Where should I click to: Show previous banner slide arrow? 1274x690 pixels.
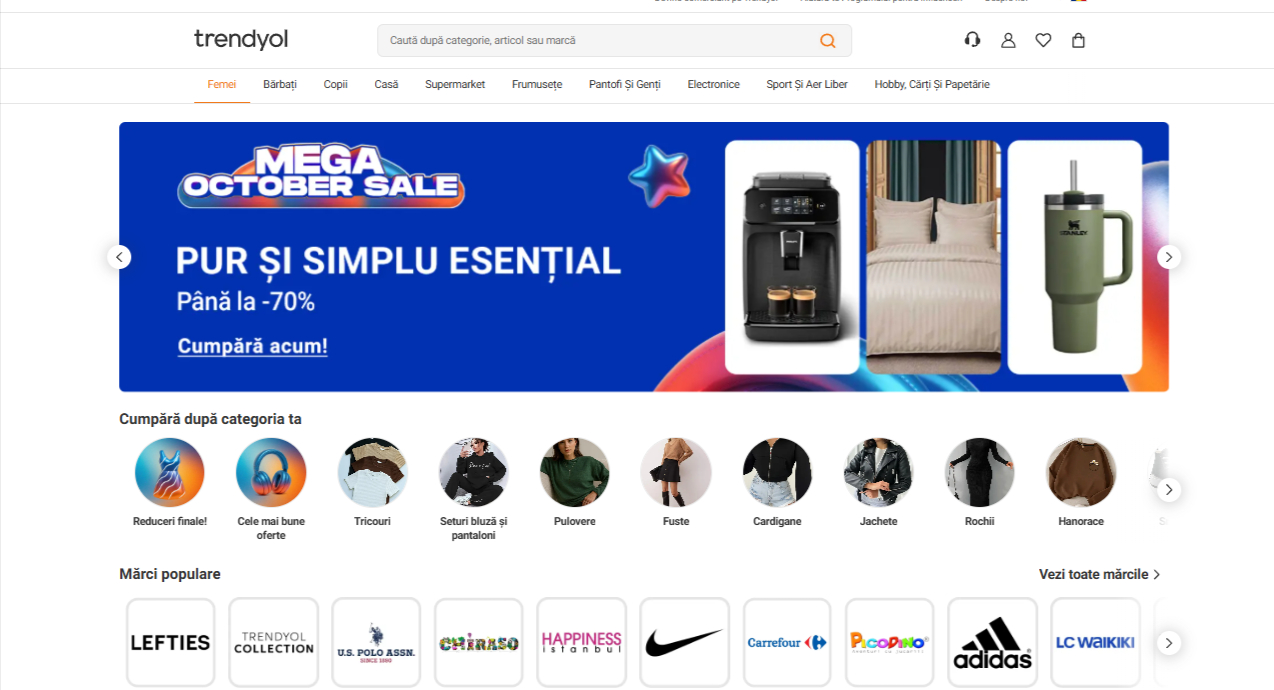[x=119, y=257]
